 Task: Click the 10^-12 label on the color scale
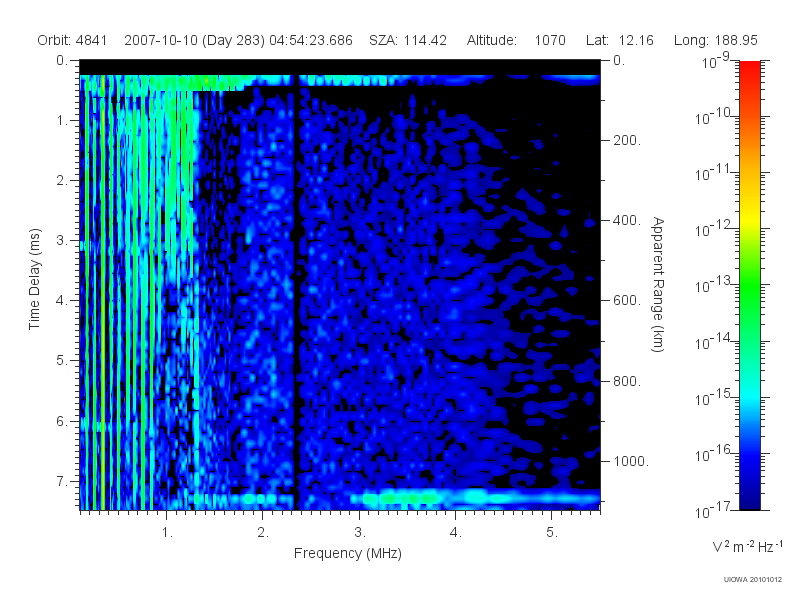(x=714, y=229)
